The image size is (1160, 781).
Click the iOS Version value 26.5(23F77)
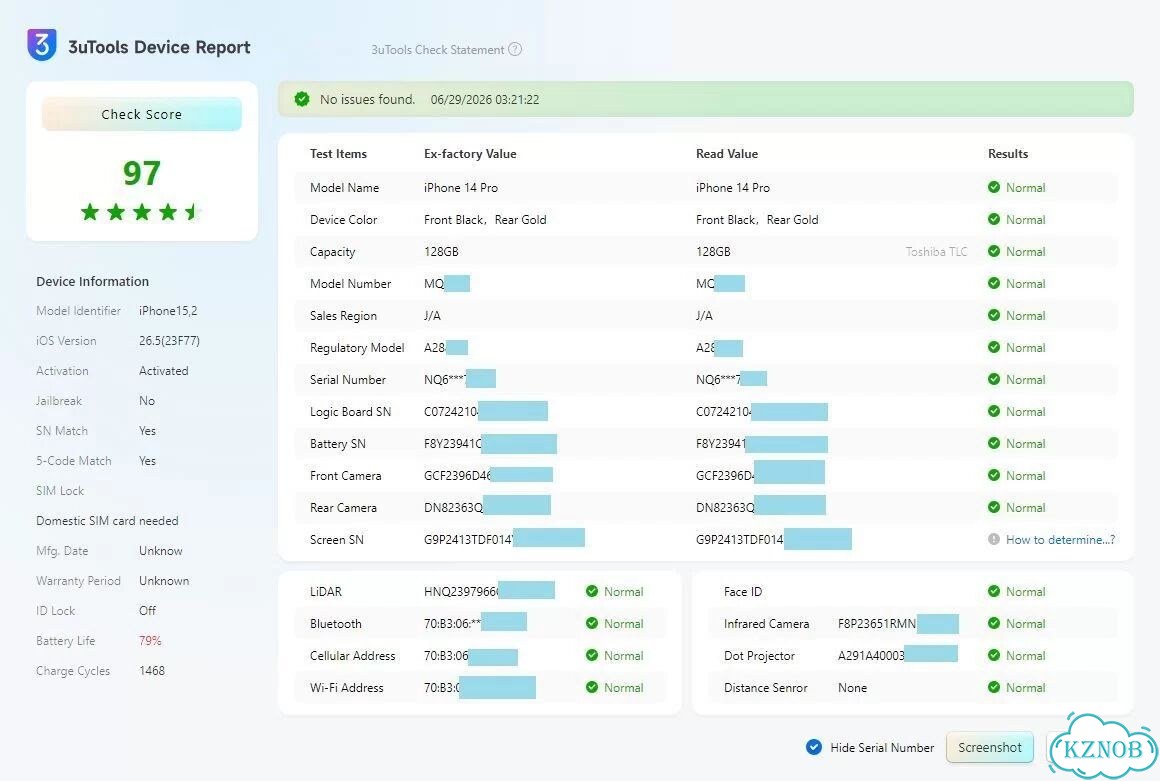tap(169, 341)
